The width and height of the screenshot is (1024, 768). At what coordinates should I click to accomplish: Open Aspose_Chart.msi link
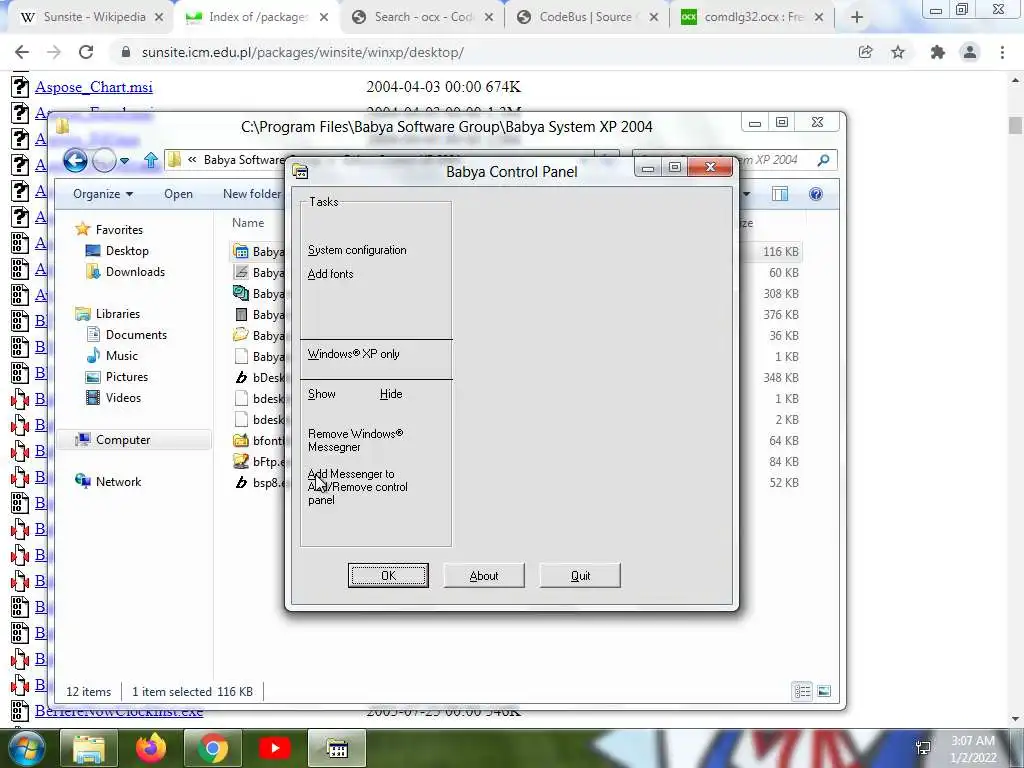coord(94,87)
